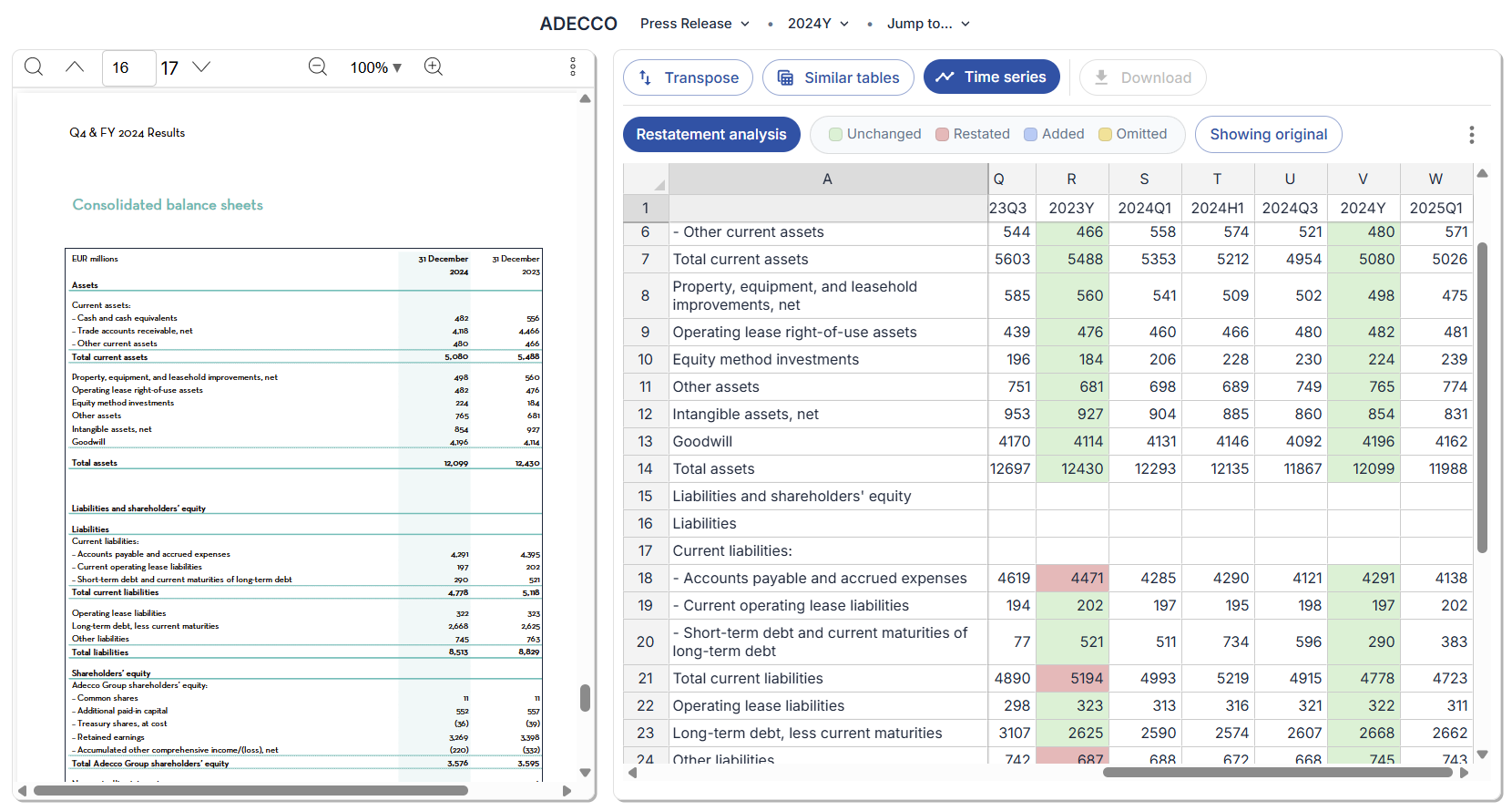Toggle Restatement analysis on or off
Image resolution: width=1512 pixels, height=811 pixels.
click(x=710, y=135)
